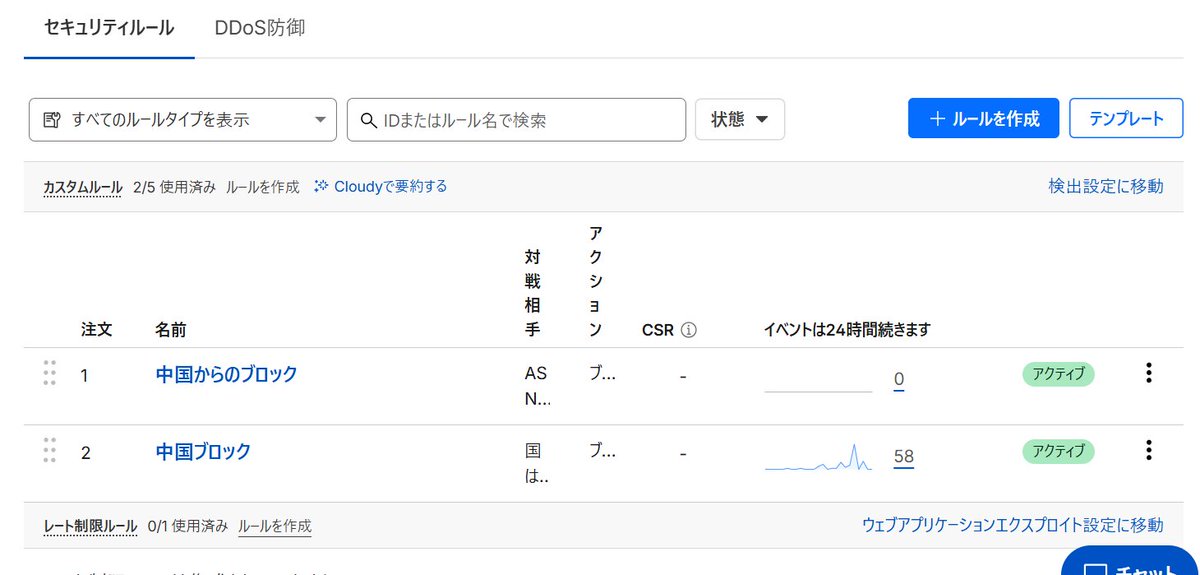Open the すべてのルールタイプを表示 dropdown
The width and height of the screenshot is (1200, 575).
[x=183, y=119]
